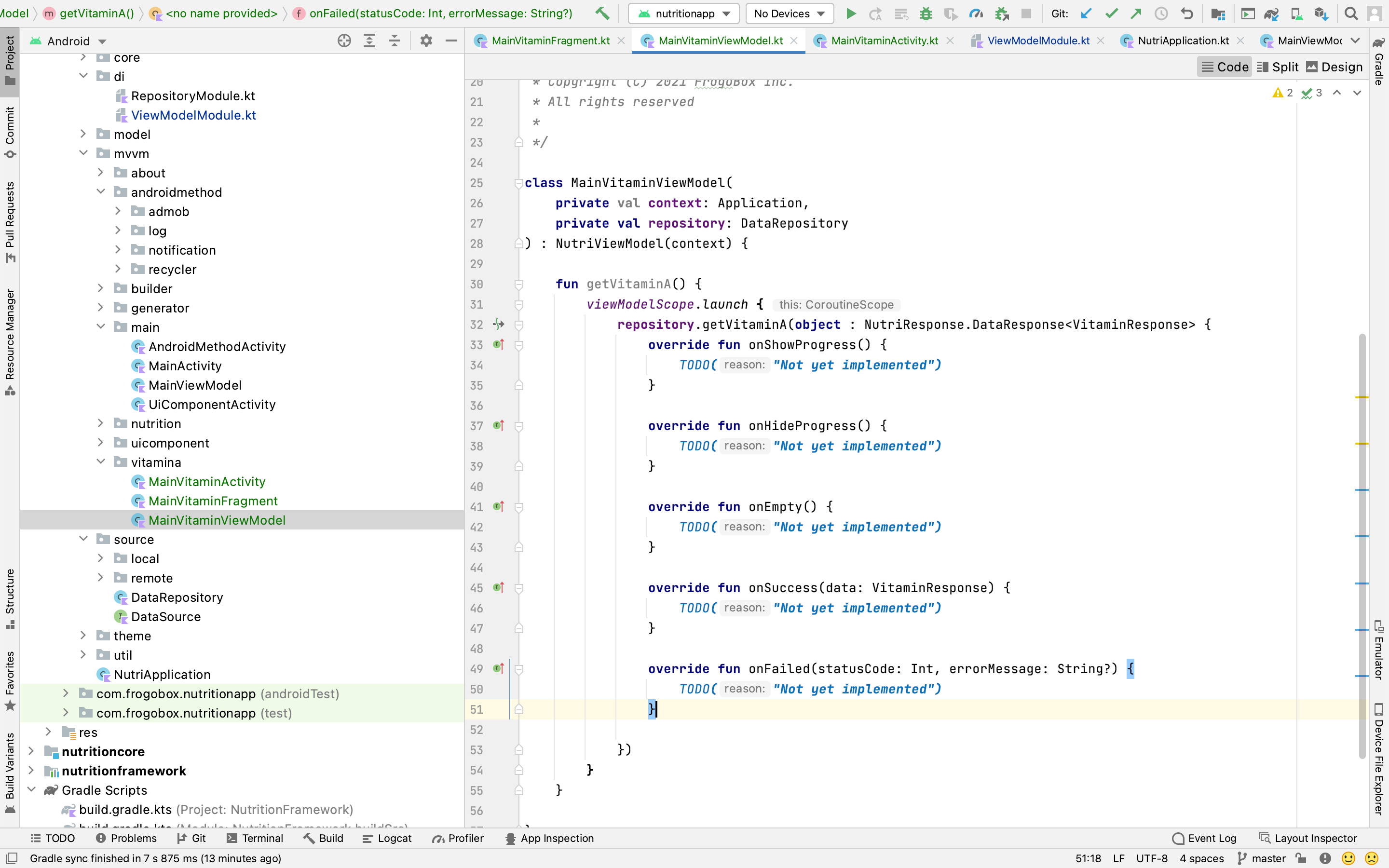The image size is (1389, 868).
Task: Open the Event Log button
Action: click(1204, 838)
